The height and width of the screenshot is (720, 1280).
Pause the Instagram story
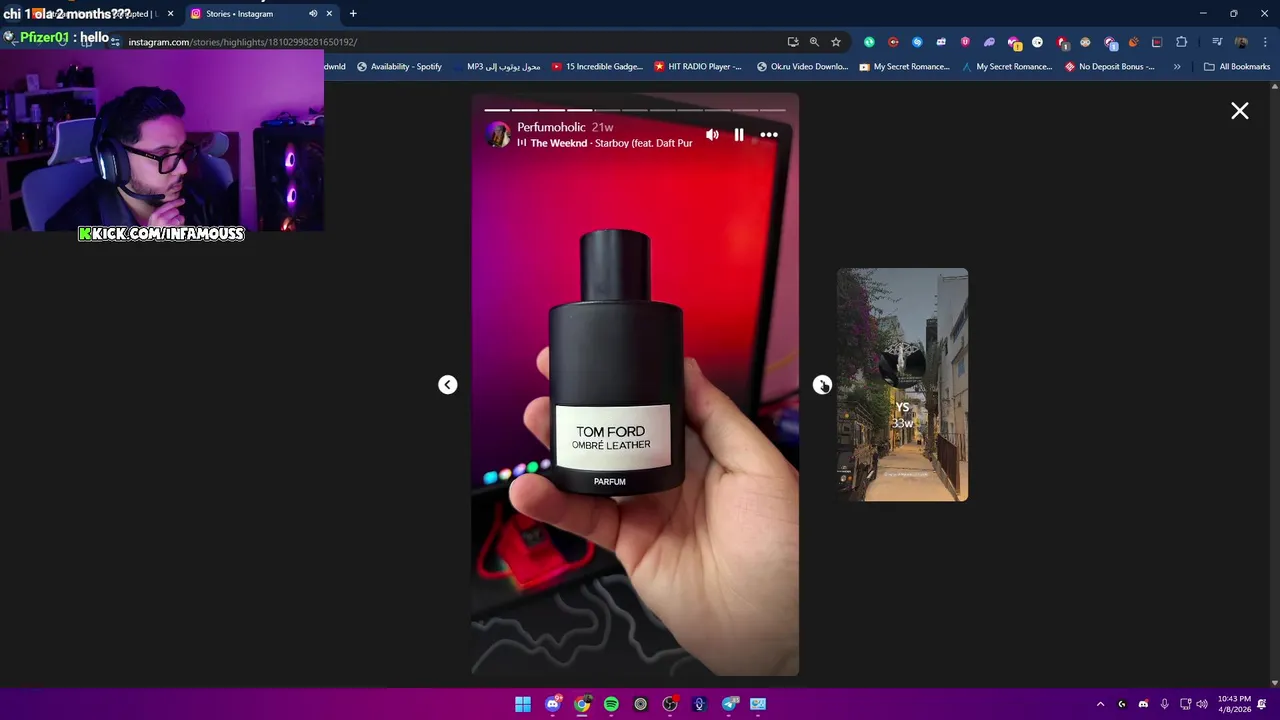(x=739, y=135)
